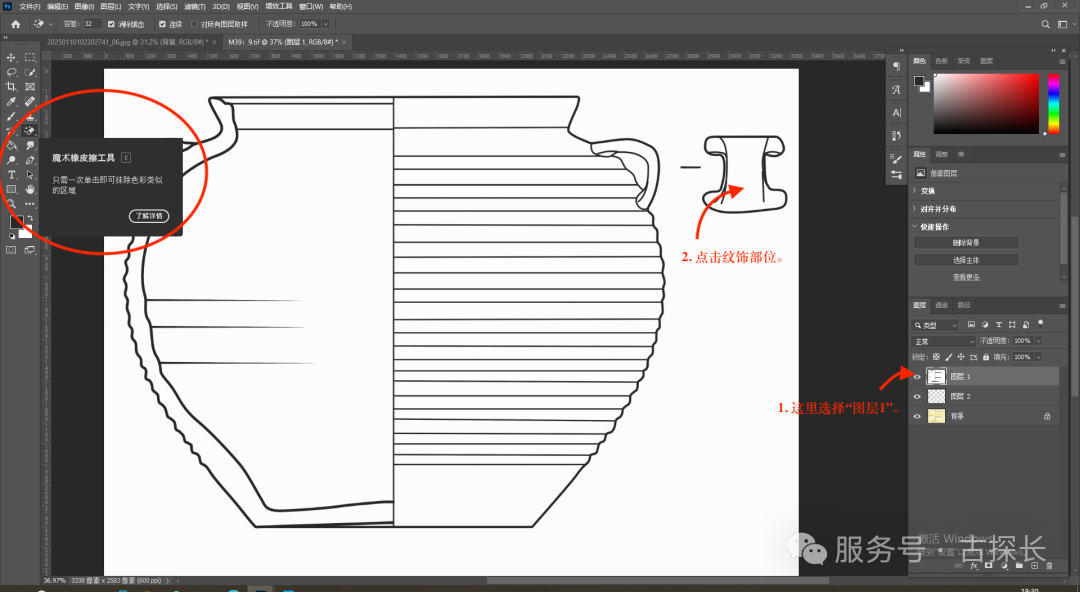This screenshot has height=592, width=1080.
Task: Select the Rectangular Marquee tool
Action: (30, 58)
